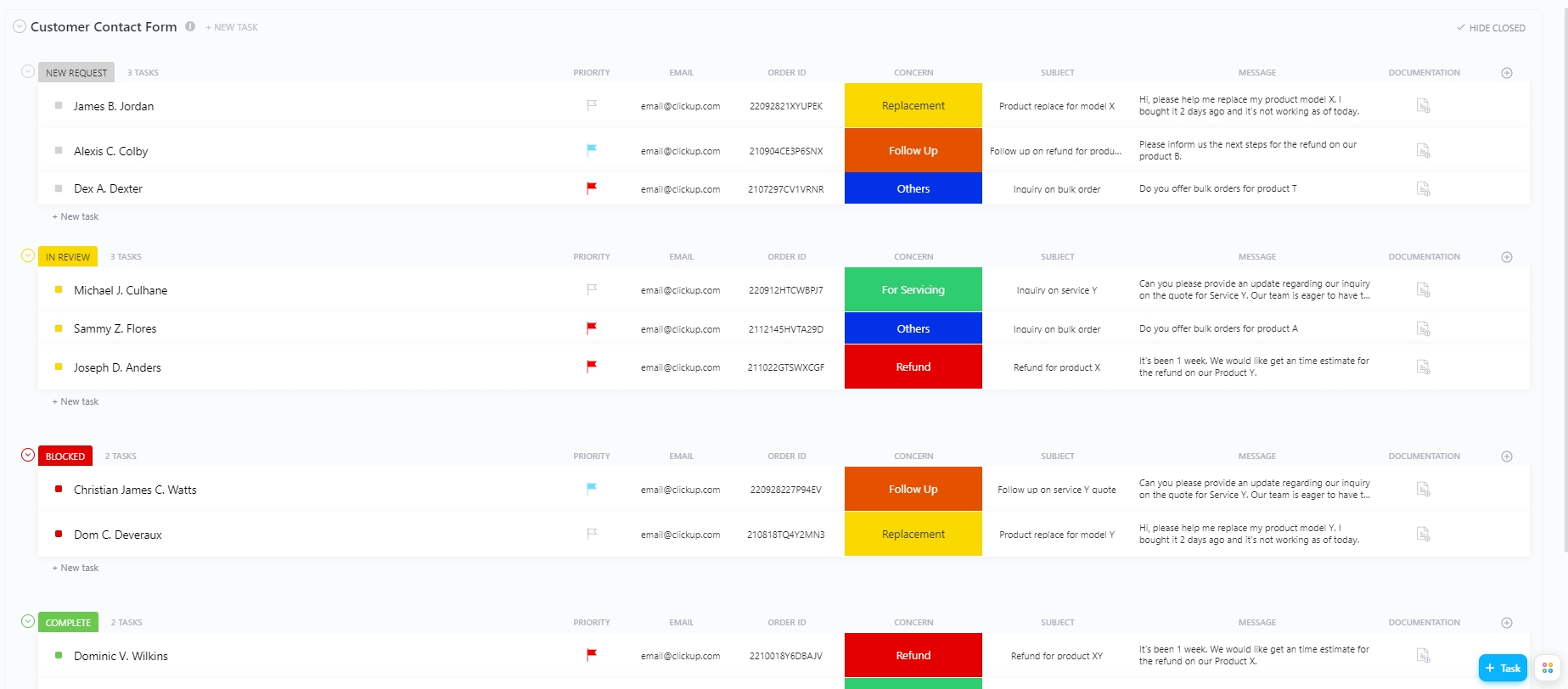
Task: Toggle status square for Dom C. Deveraux
Action: [x=59, y=534]
